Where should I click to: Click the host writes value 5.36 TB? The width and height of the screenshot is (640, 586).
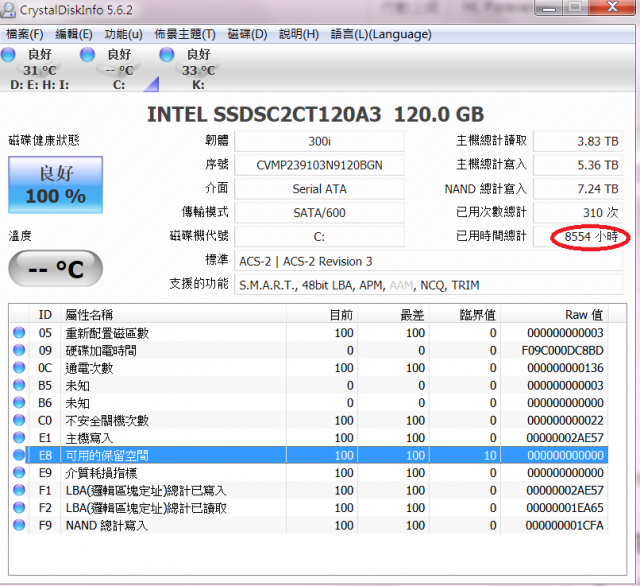coord(578,165)
